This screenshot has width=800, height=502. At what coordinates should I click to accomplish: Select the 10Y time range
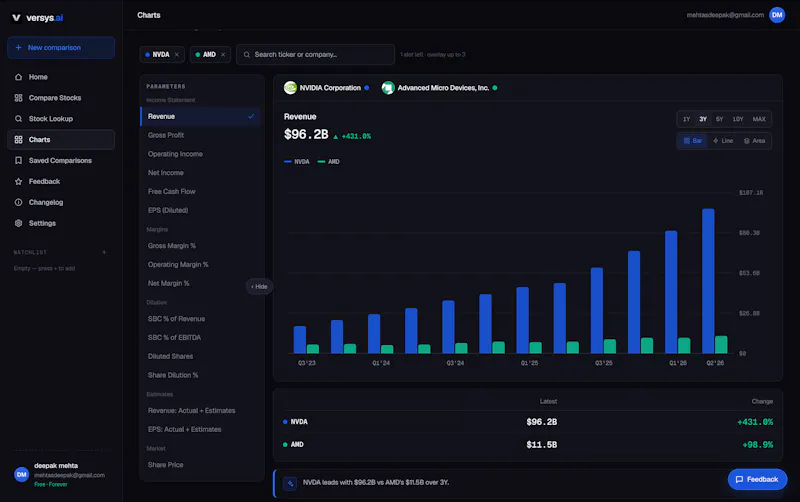(738, 119)
